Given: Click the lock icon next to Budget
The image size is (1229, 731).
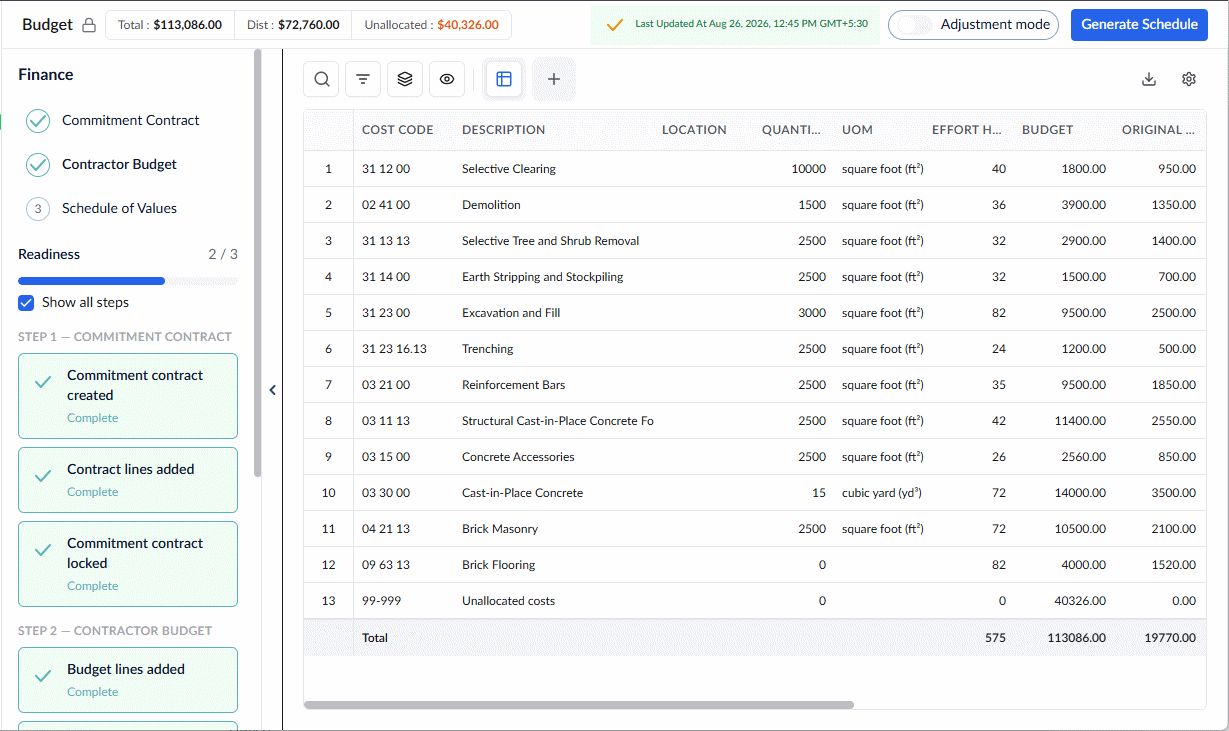Looking at the screenshot, I should coord(89,25).
